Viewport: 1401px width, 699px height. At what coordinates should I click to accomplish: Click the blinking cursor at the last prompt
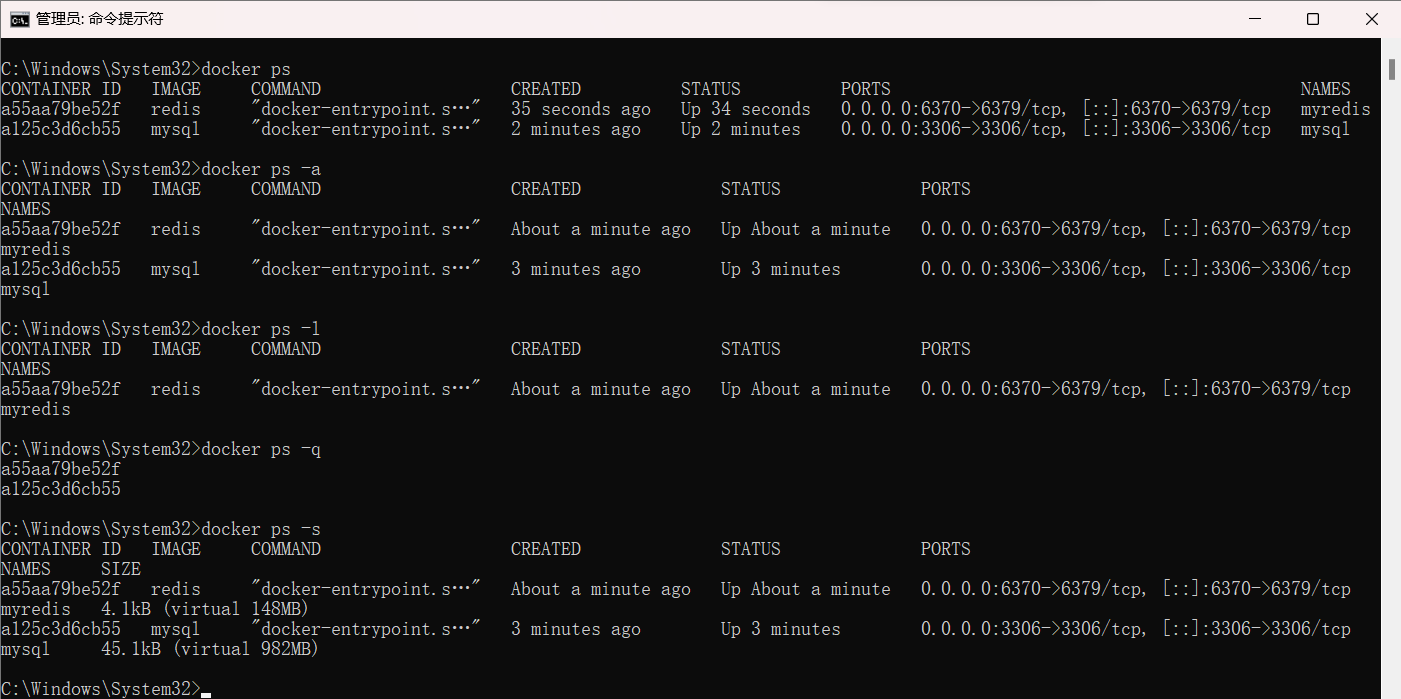[x=206, y=689]
